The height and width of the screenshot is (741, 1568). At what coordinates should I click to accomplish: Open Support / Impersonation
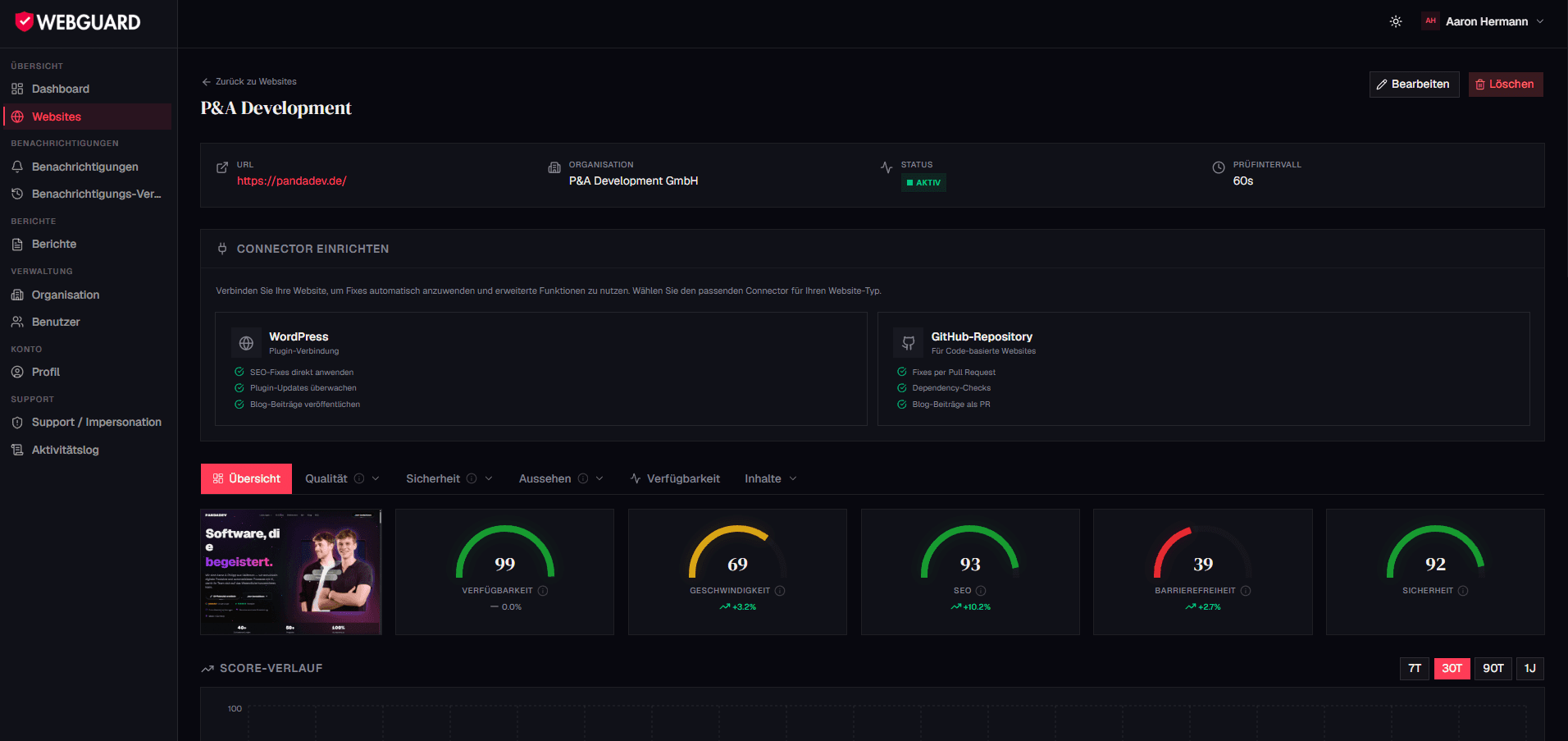click(x=87, y=422)
